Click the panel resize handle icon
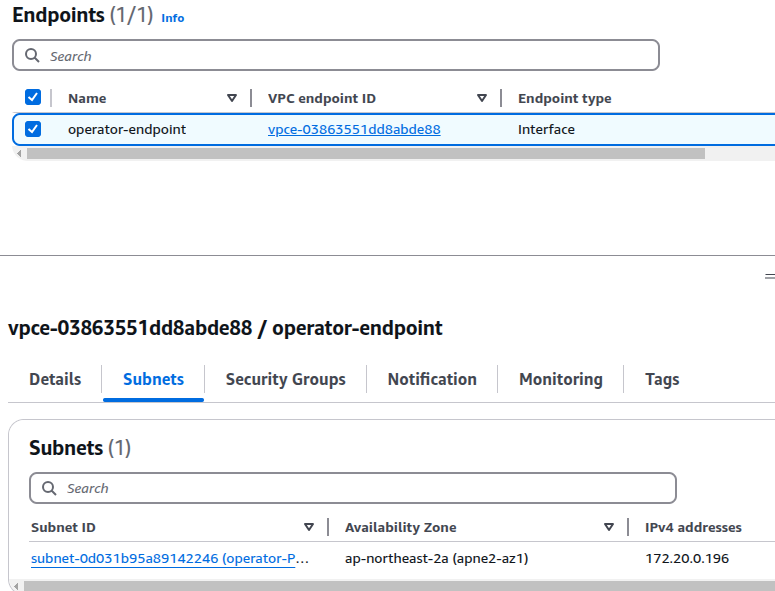Screen dimensions: 775x591 click(768, 276)
